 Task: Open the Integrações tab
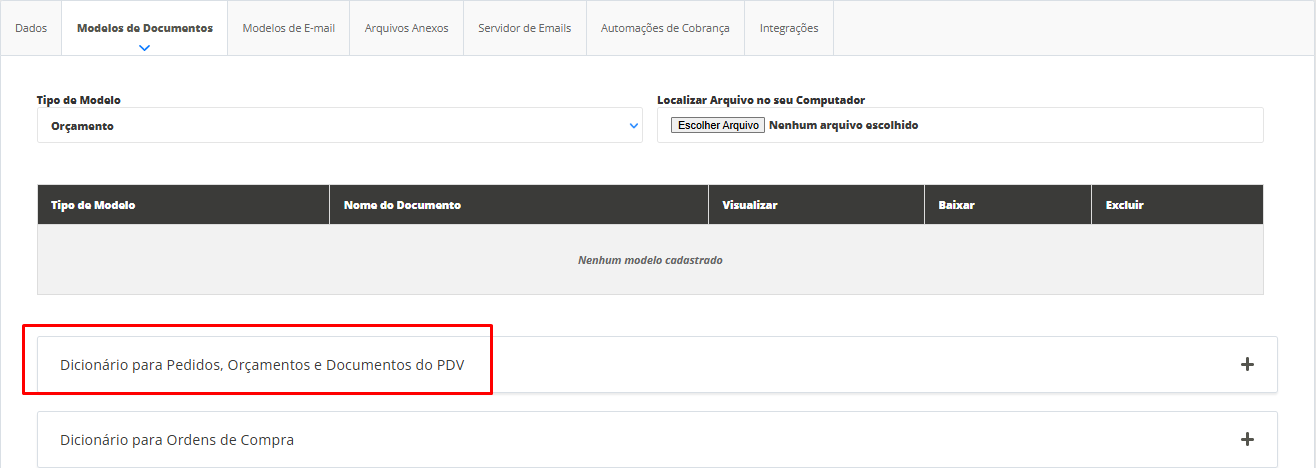788,28
